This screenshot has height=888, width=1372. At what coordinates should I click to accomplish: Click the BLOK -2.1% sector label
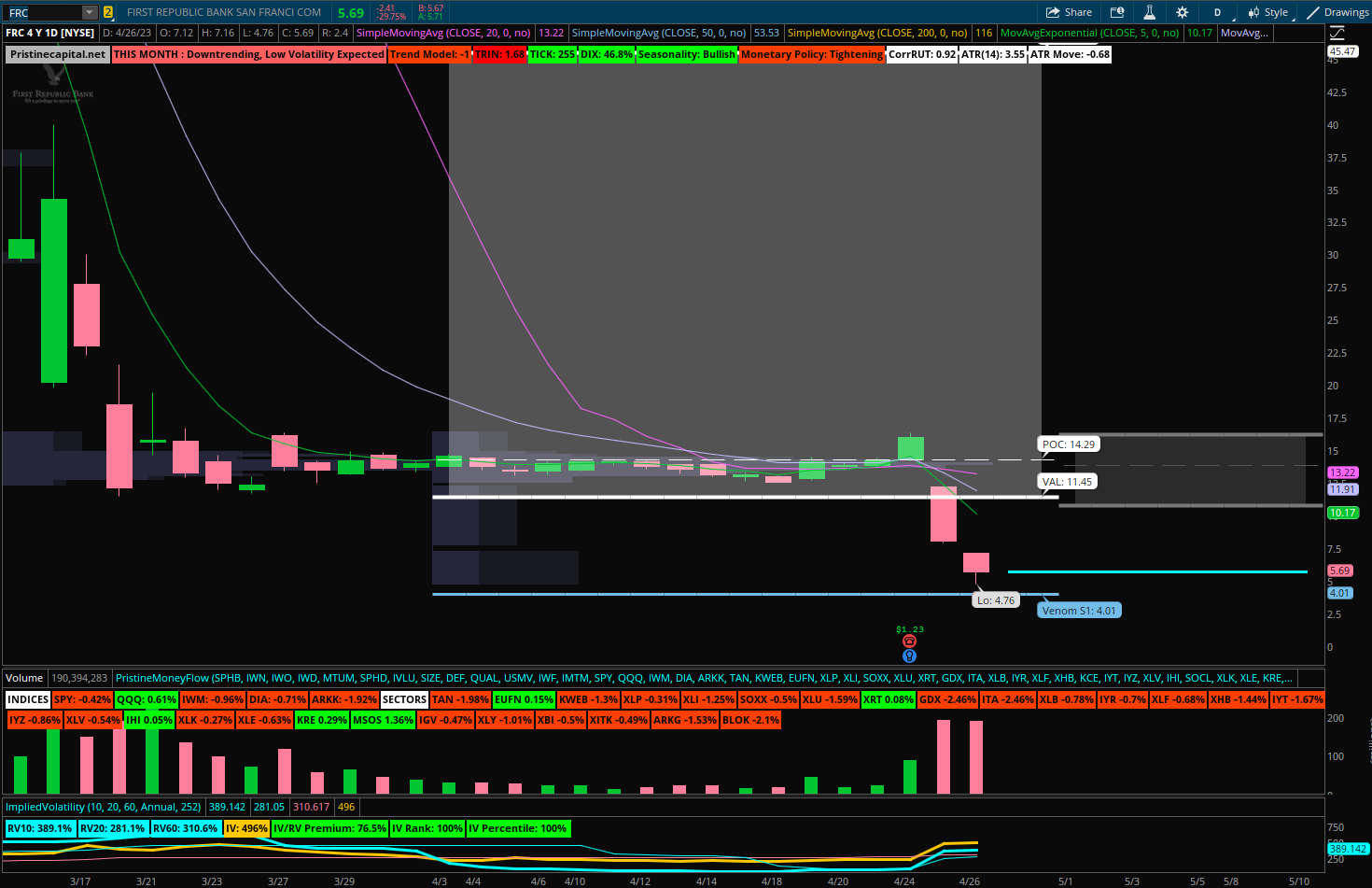(x=750, y=720)
